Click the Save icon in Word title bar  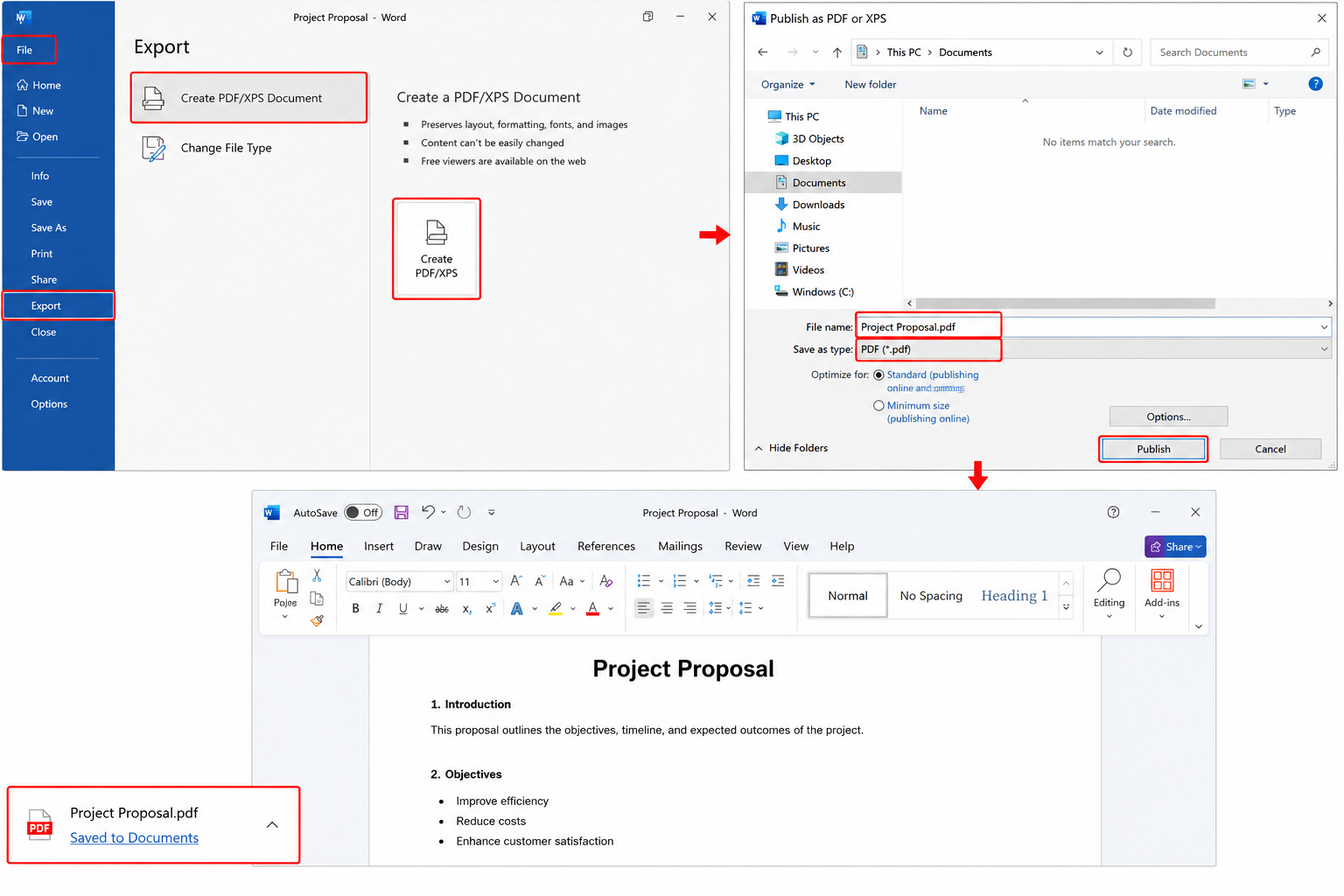402,513
